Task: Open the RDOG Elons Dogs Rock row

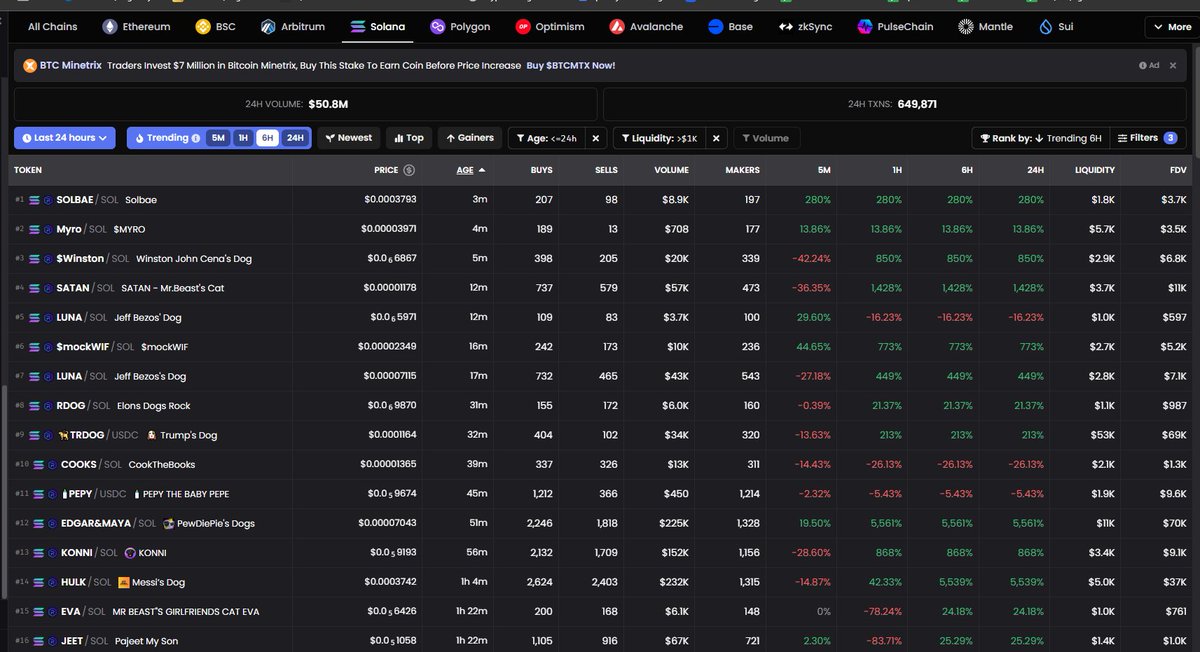Action: point(600,406)
